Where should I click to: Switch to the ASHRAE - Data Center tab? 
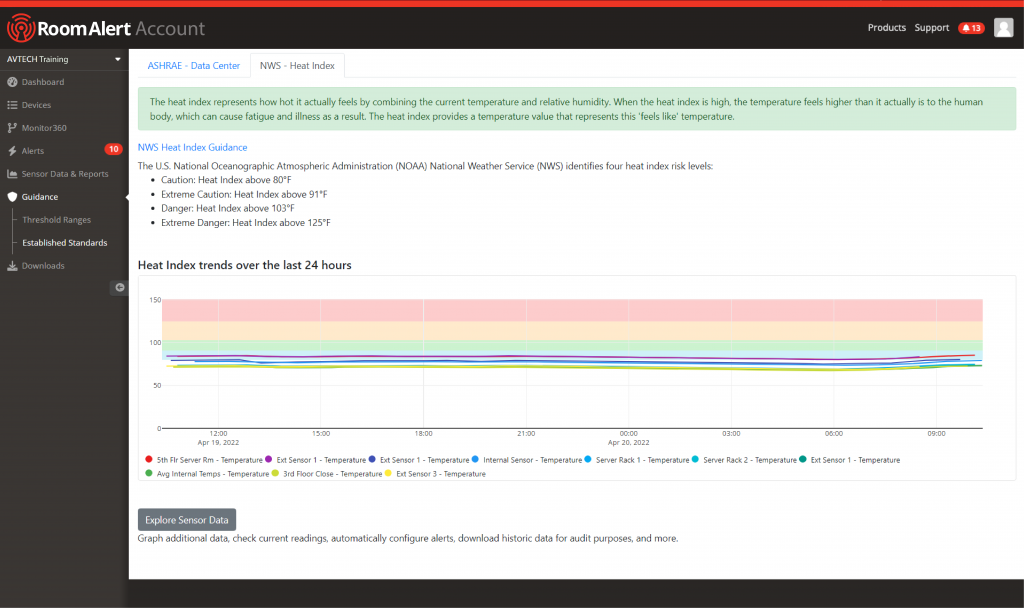point(194,66)
